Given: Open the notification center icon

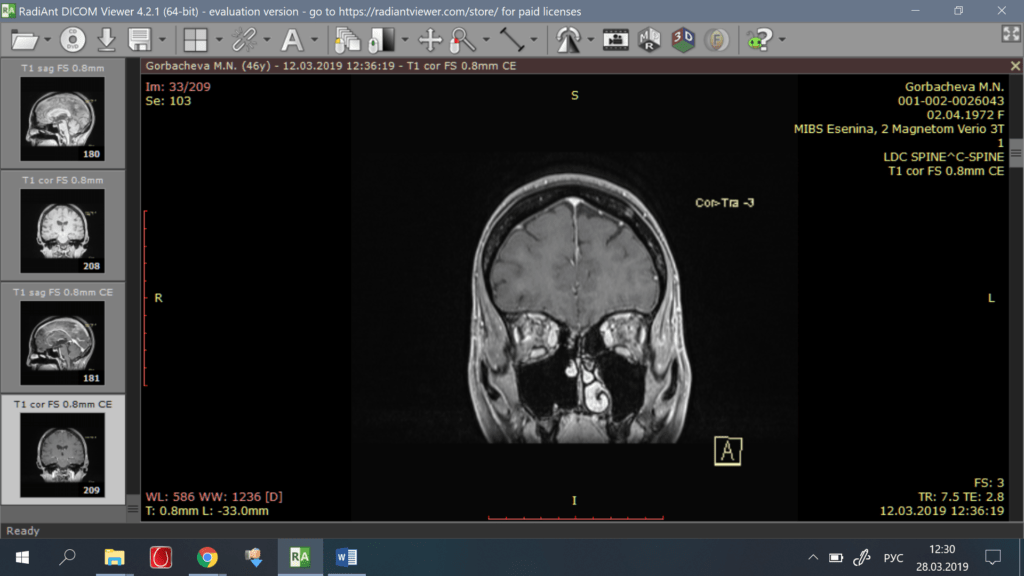Looking at the screenshot, I should 993,558.
